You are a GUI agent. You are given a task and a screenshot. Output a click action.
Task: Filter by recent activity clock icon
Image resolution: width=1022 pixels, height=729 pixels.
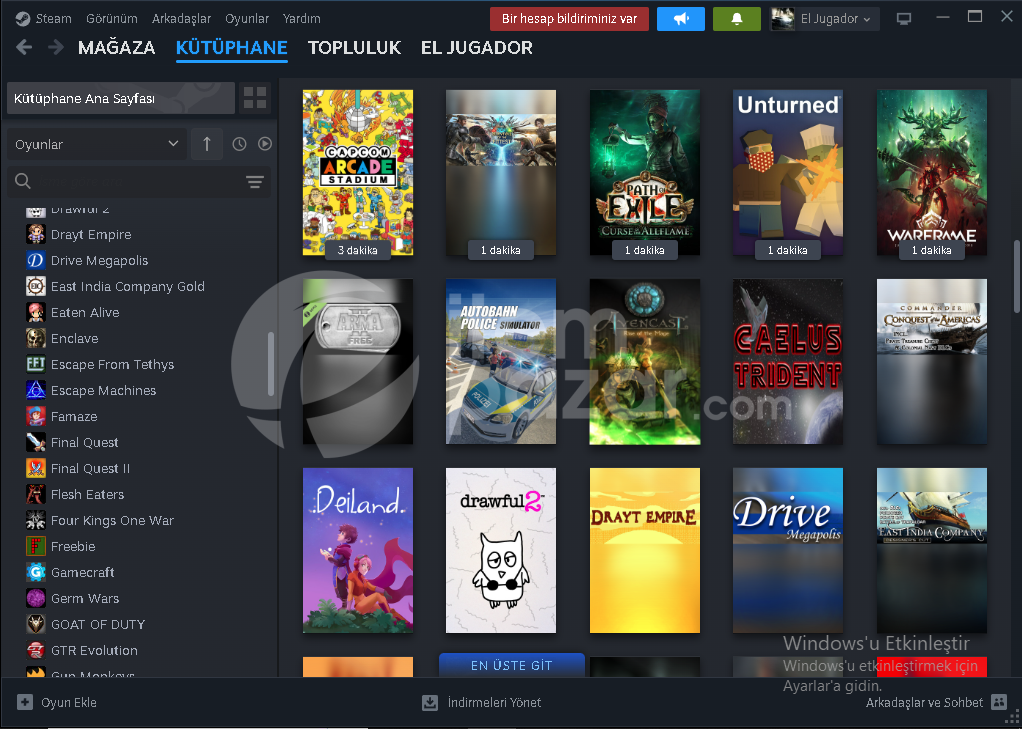[x=239, y=144]
